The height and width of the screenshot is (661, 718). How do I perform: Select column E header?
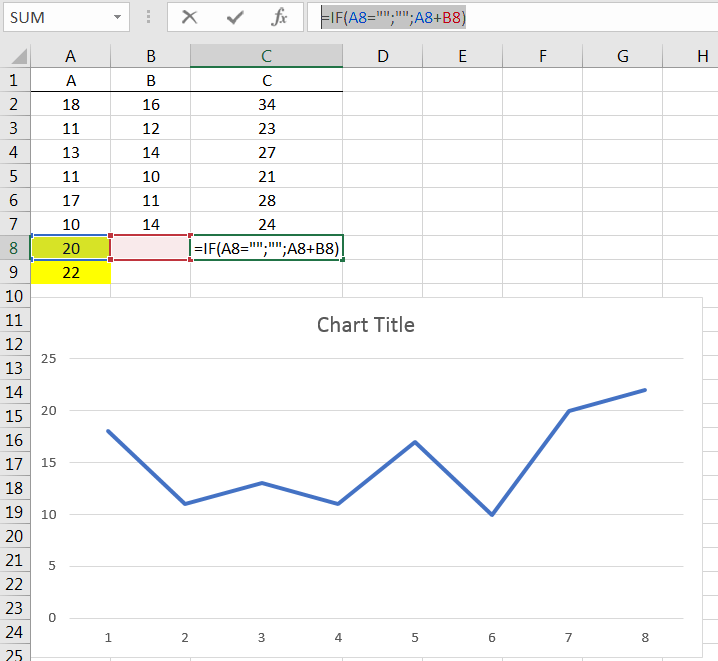(x=462, y=56)
